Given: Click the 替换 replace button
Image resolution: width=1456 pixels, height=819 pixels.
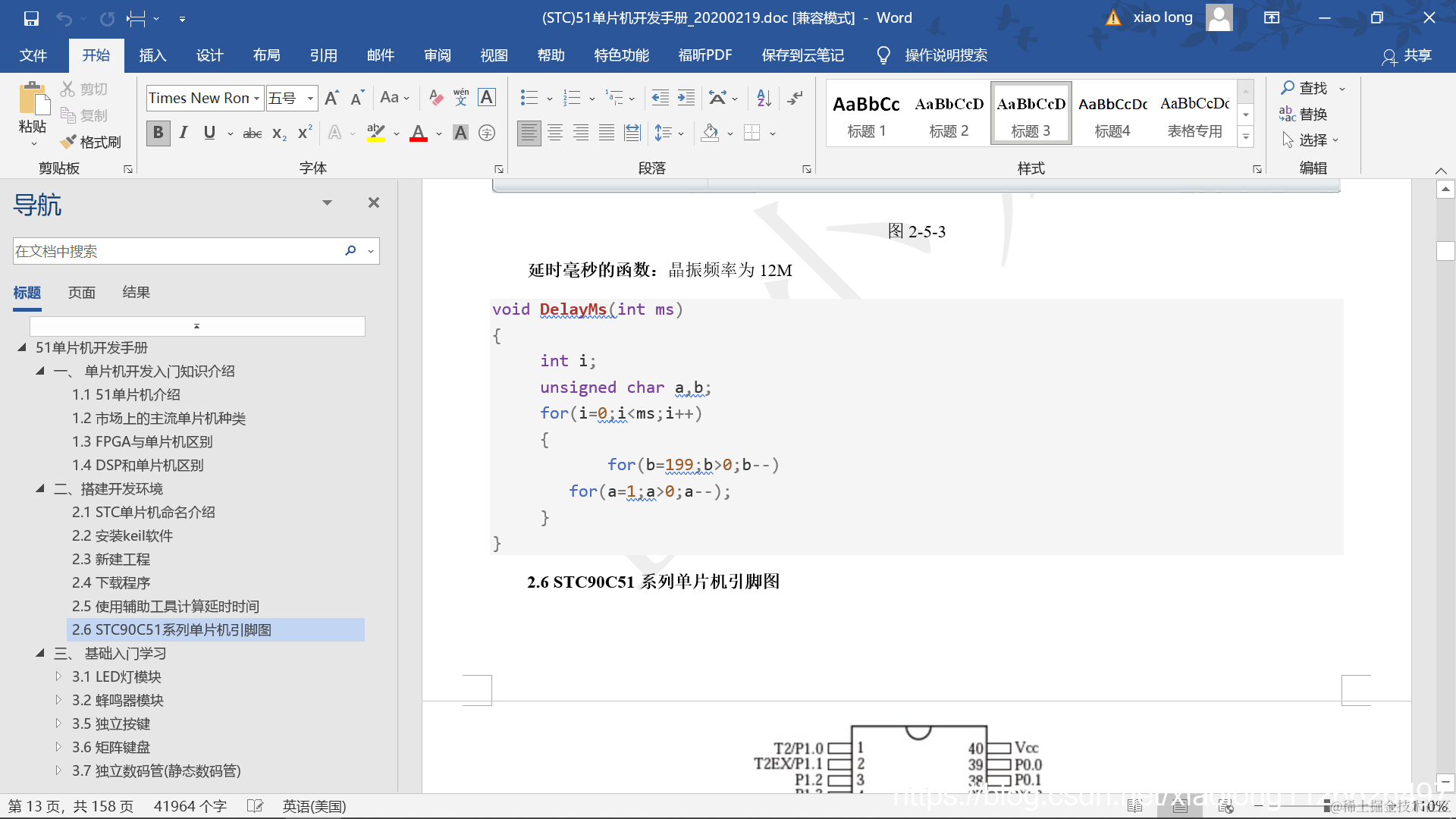Looking at the screenshot, I should pos(1304,115).
